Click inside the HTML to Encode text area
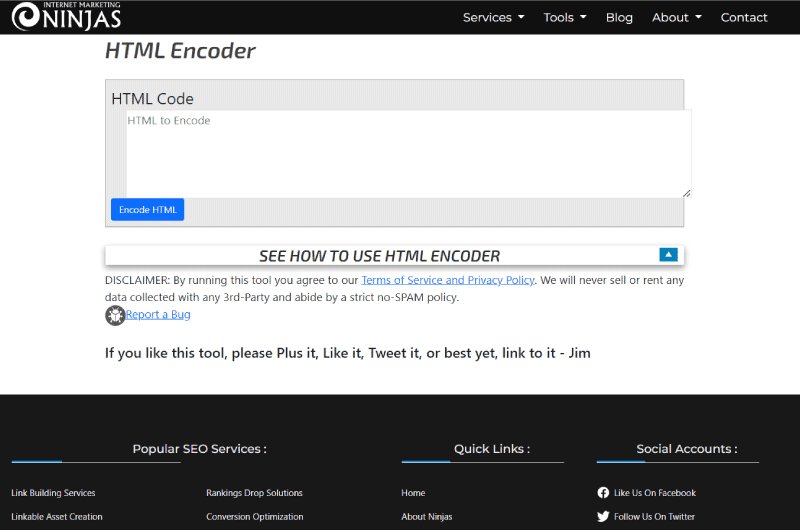Viewport: 800px width, 530px height. pyautogui.click(x=409, y=154)
